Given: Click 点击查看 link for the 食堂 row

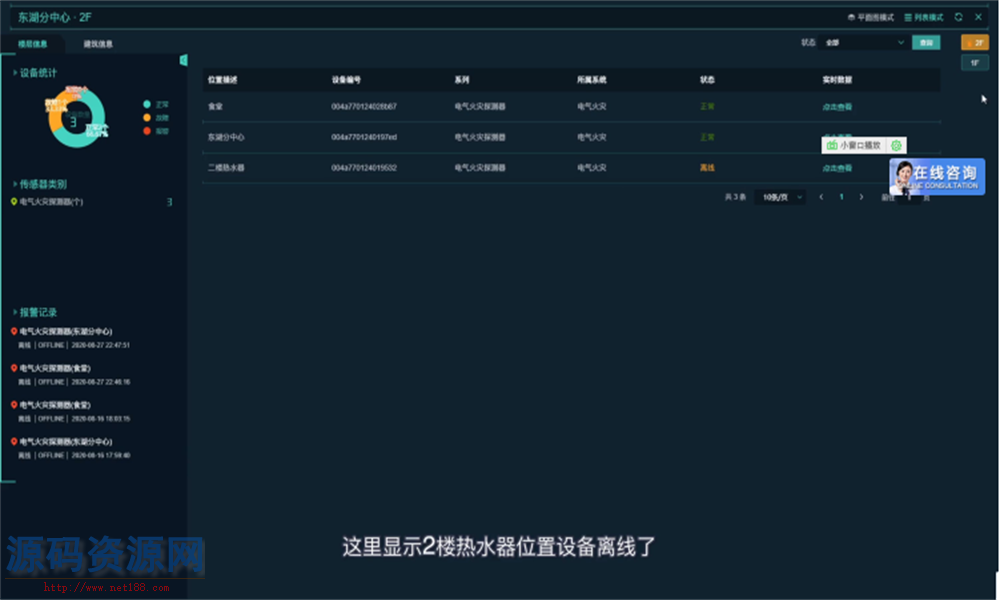Looking at the screenshot, I should (836, 106).
